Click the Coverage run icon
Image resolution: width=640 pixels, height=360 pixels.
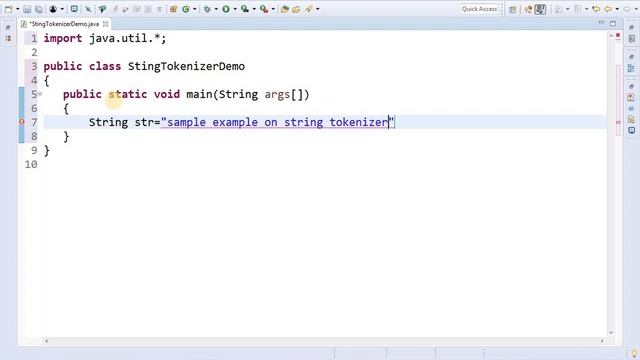coord(245,9)
